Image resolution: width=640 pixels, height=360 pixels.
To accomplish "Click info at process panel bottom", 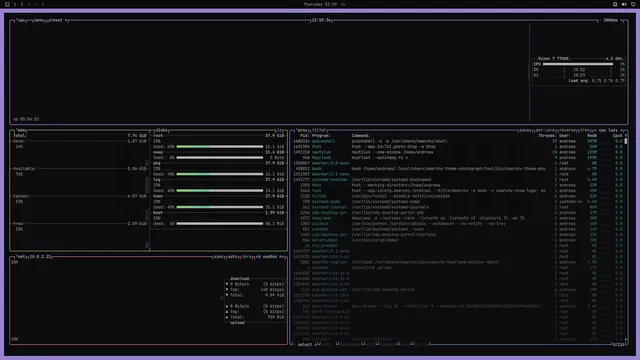I will pyautogui.click(x=326, y=344).
